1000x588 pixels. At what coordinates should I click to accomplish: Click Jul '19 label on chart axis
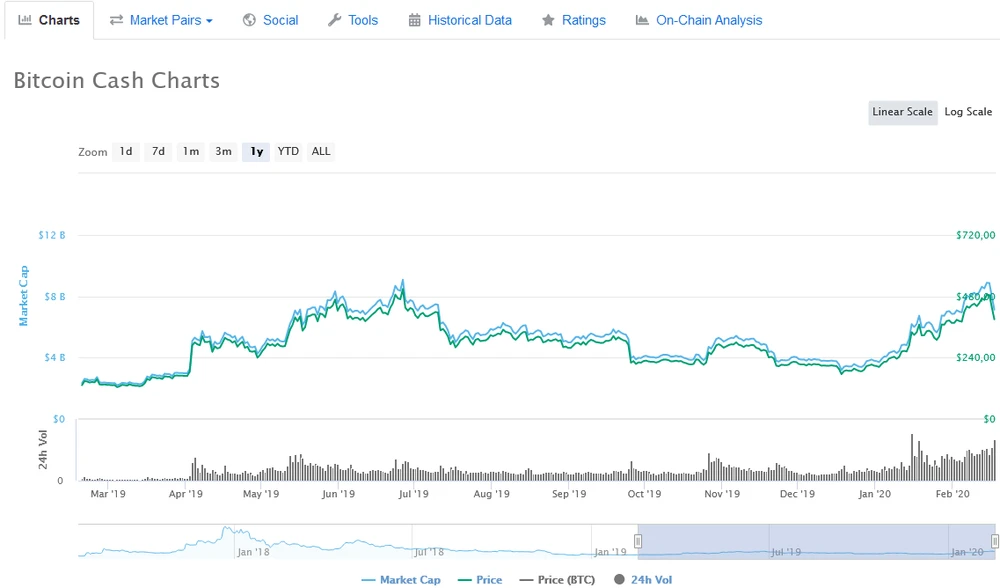[x=414, y=494]
